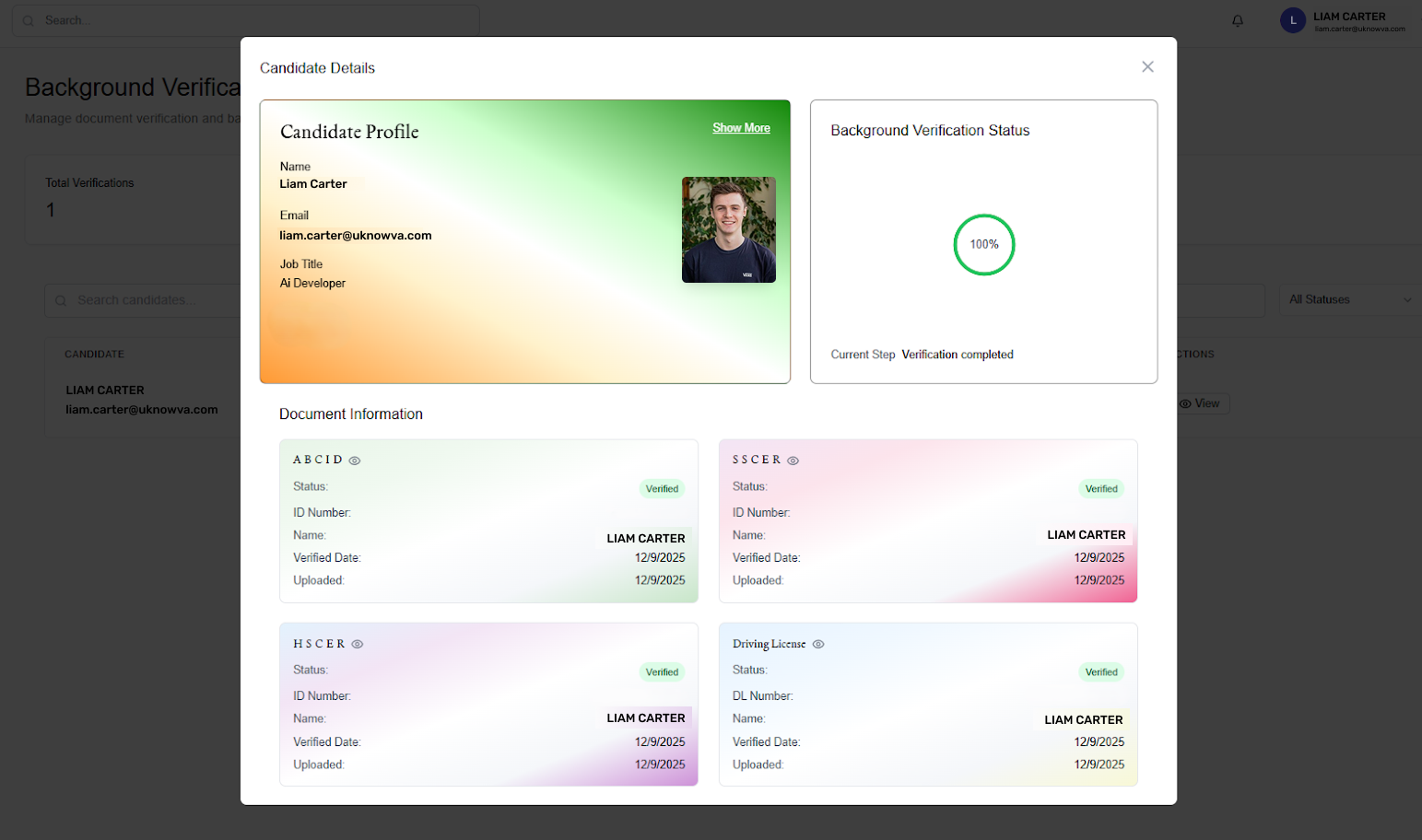Close the Candidate Details dialog

click(1147, 66)
